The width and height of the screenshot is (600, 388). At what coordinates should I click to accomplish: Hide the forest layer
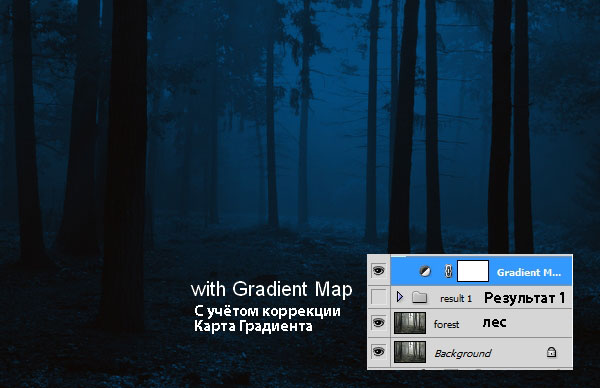[x=378, y=323]
